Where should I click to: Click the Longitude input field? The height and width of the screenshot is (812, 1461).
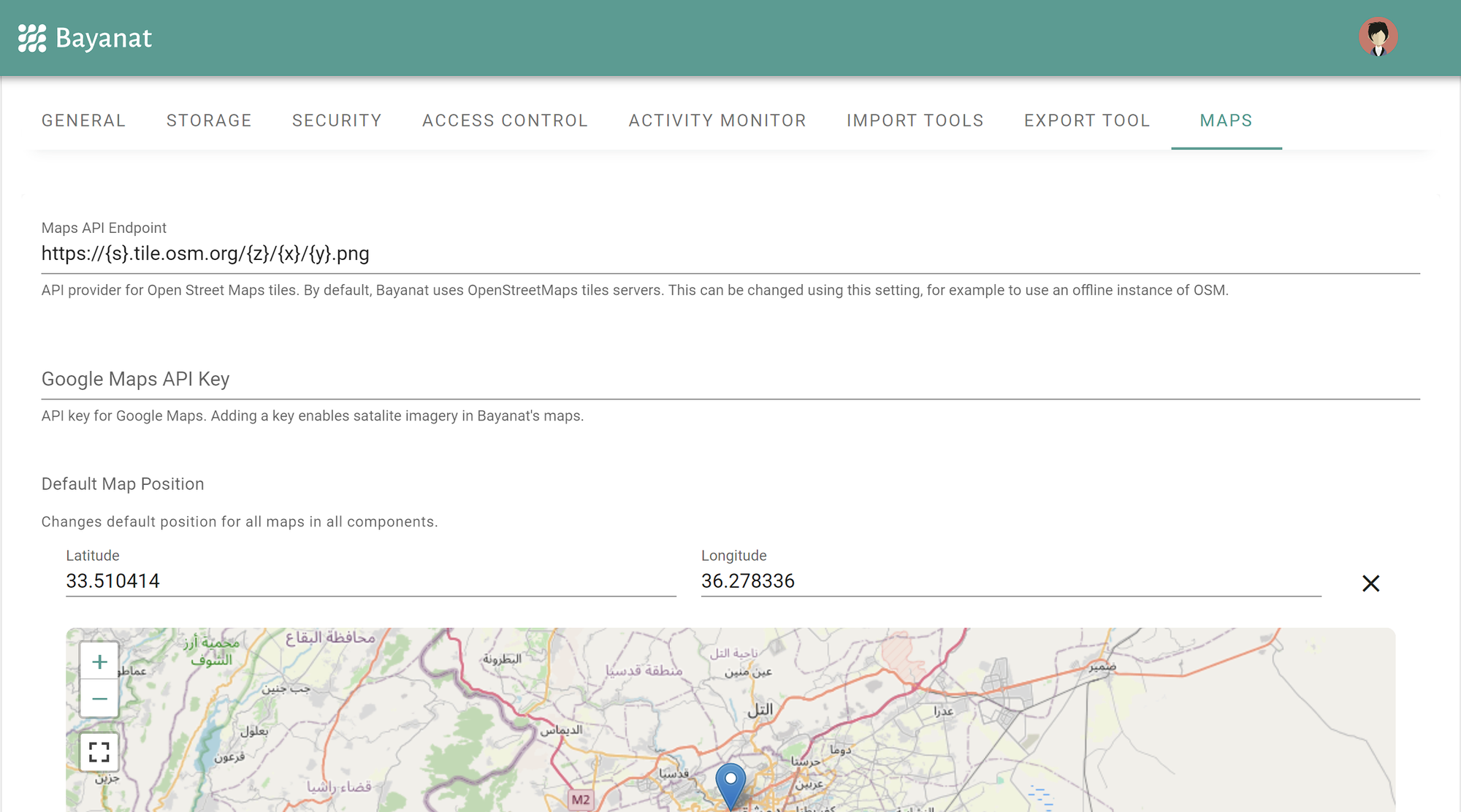coord(1010,581)
